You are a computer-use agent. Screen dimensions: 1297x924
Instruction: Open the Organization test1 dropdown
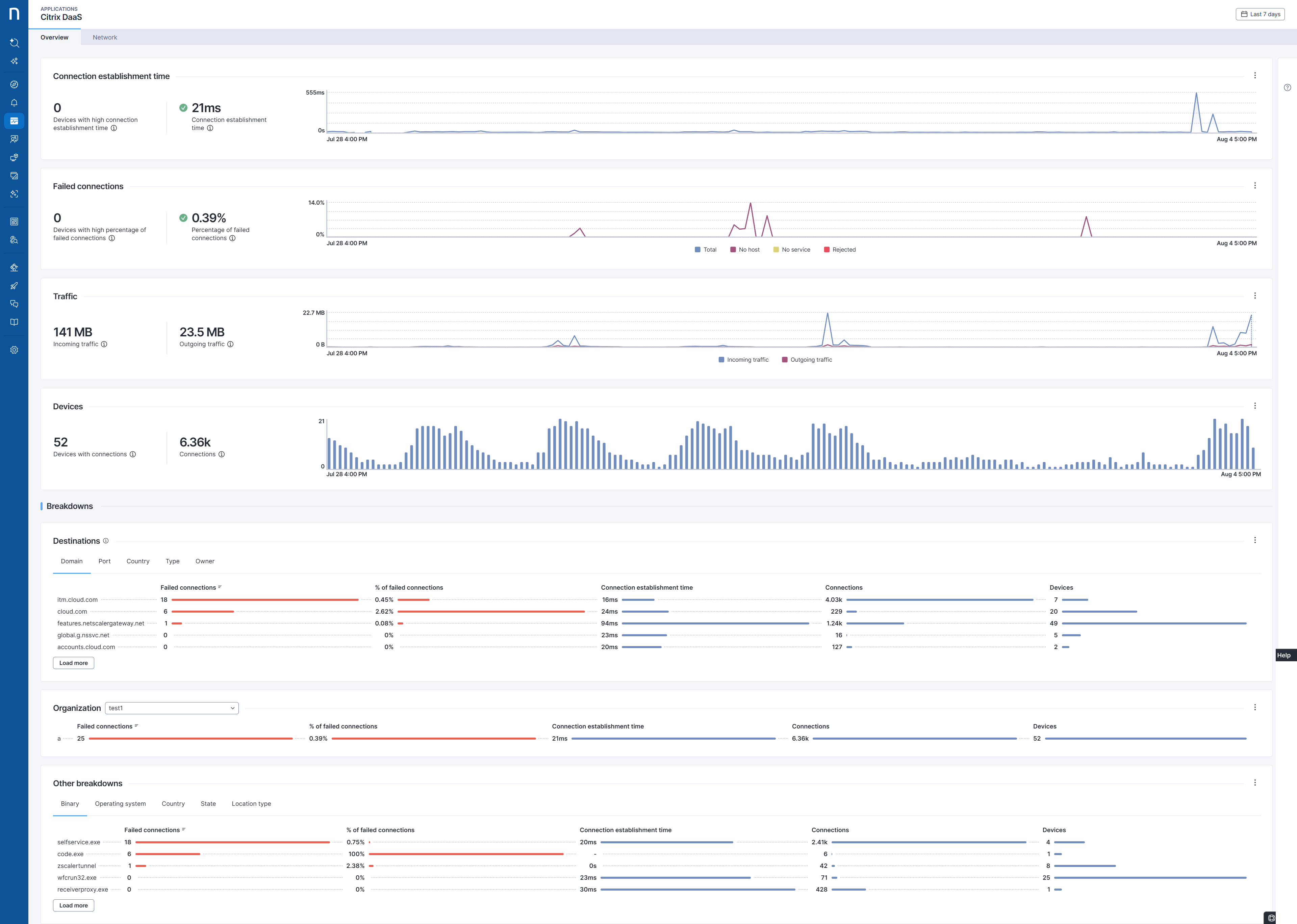pyautogui.click(x=171, y=708)
